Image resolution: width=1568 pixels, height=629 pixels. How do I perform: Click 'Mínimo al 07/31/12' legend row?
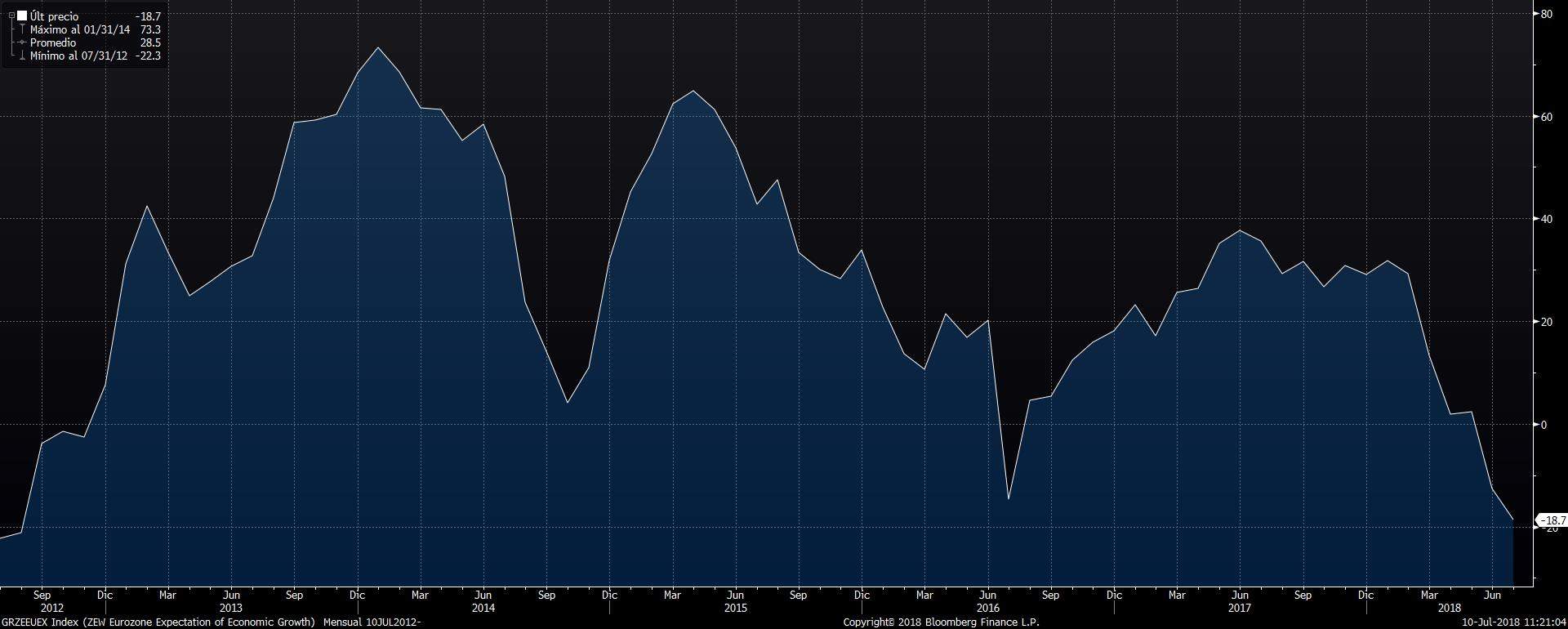pos(78,56)
